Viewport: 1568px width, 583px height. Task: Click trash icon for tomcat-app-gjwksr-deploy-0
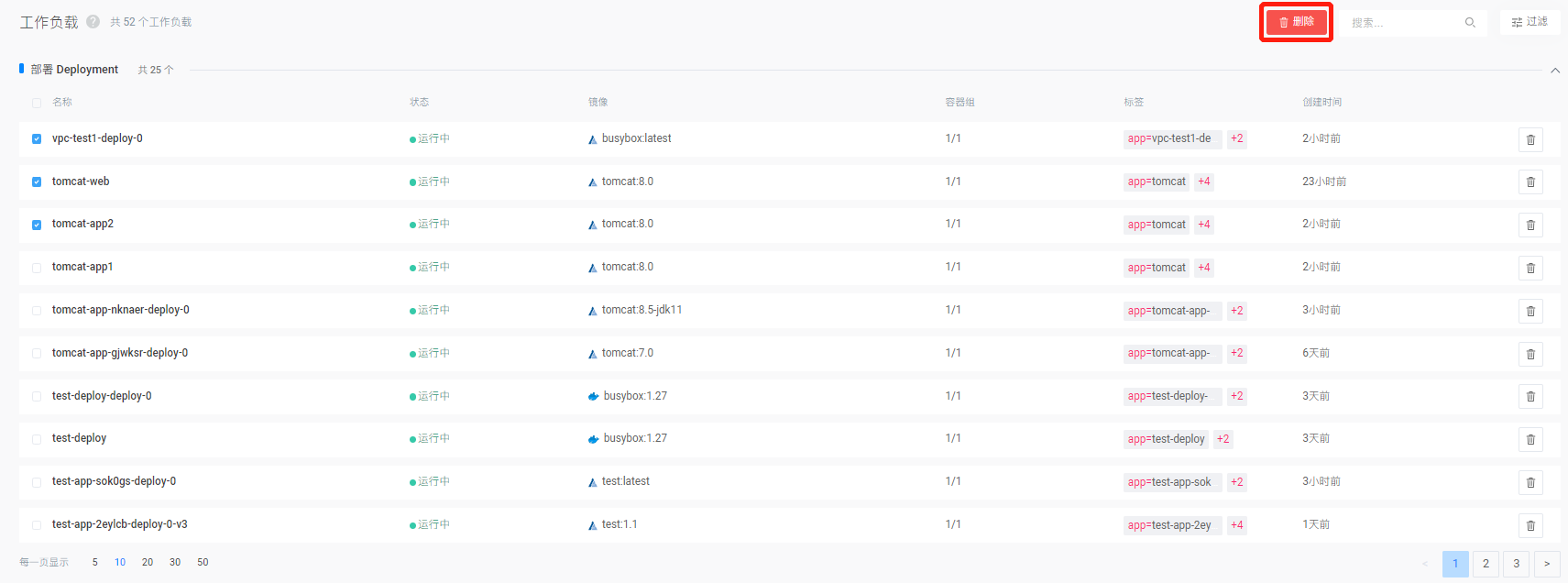(x=1530, y=354)
